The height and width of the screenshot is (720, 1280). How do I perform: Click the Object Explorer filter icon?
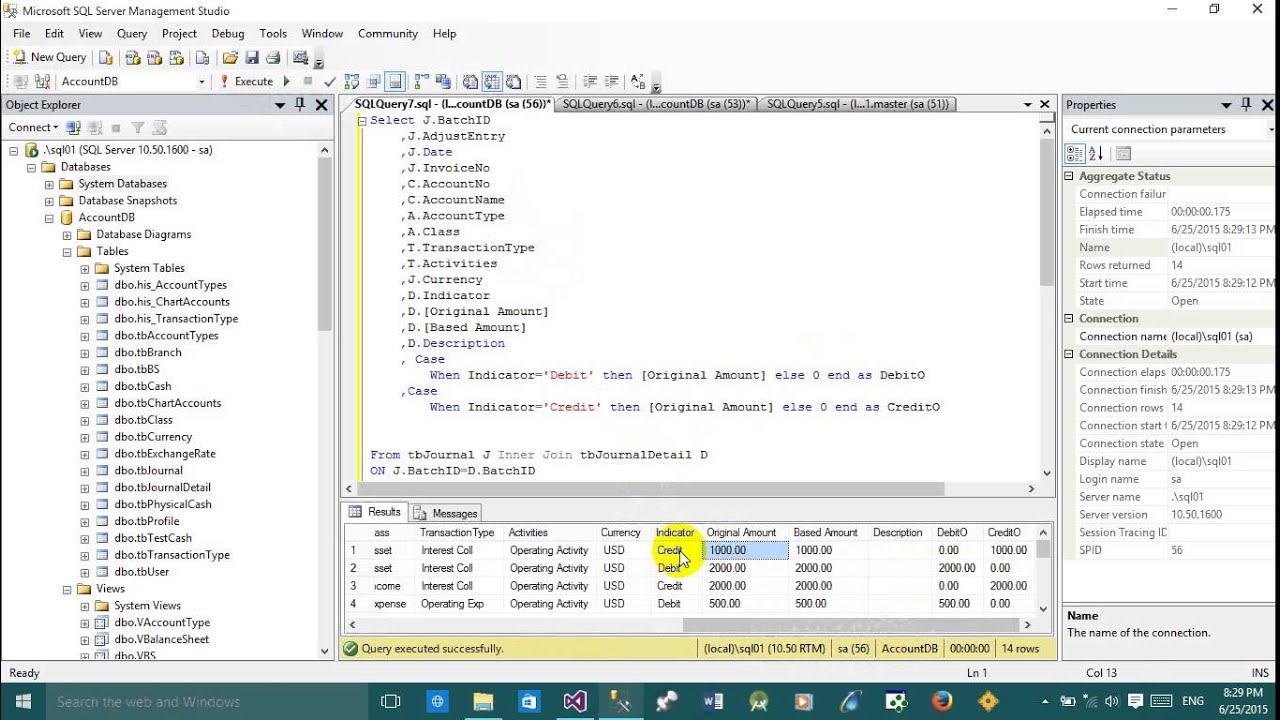pos(138,128)
